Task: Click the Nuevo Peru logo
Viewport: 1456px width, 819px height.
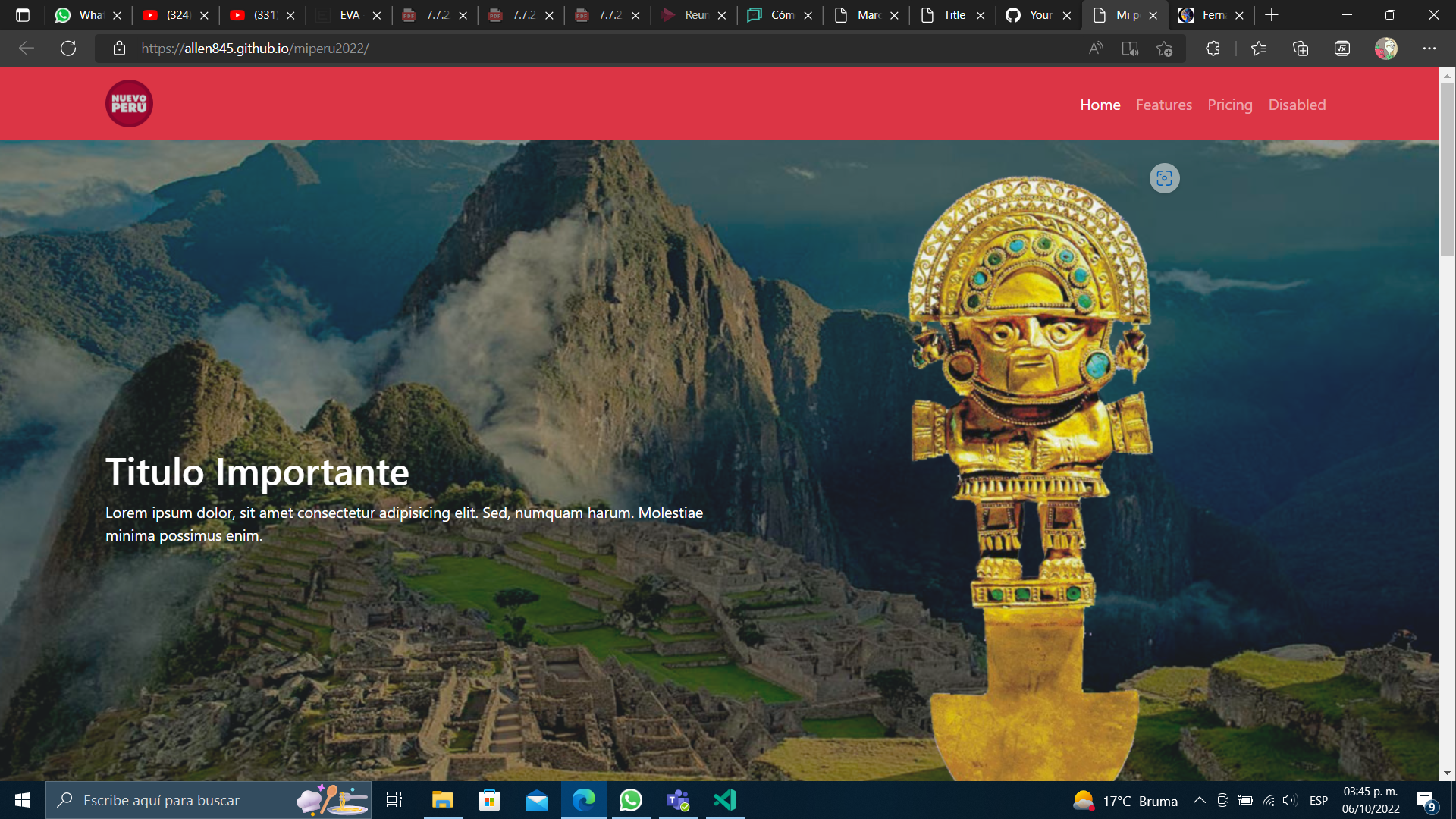Action: point(129,103)
